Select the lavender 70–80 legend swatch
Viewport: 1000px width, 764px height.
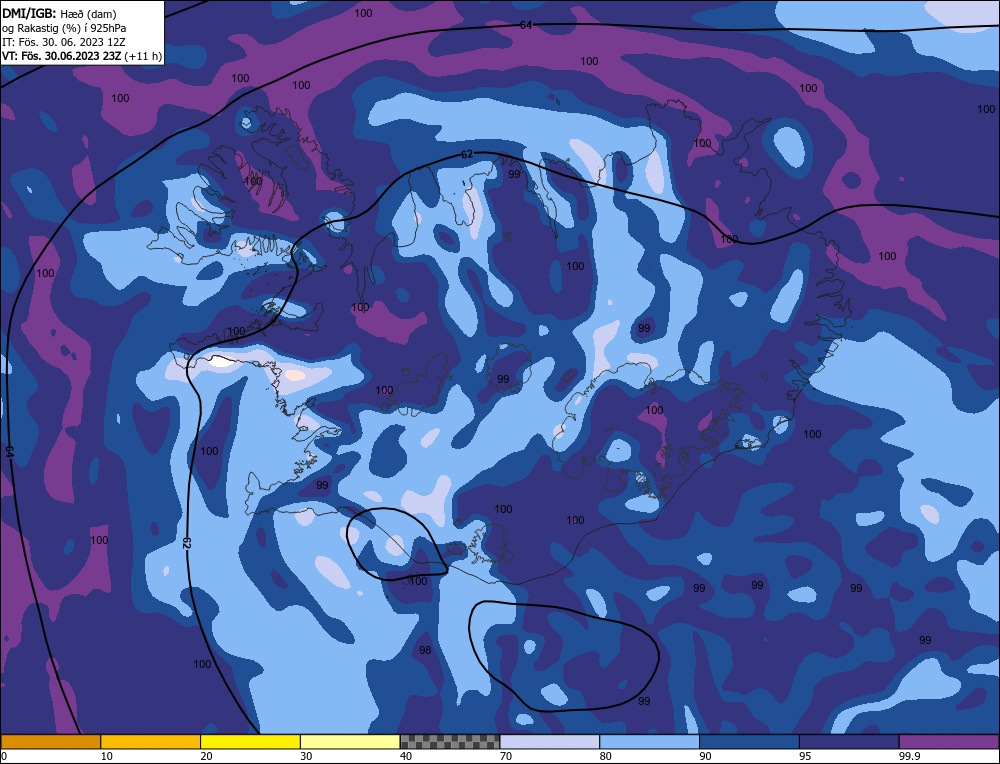[x=550, y=741]
